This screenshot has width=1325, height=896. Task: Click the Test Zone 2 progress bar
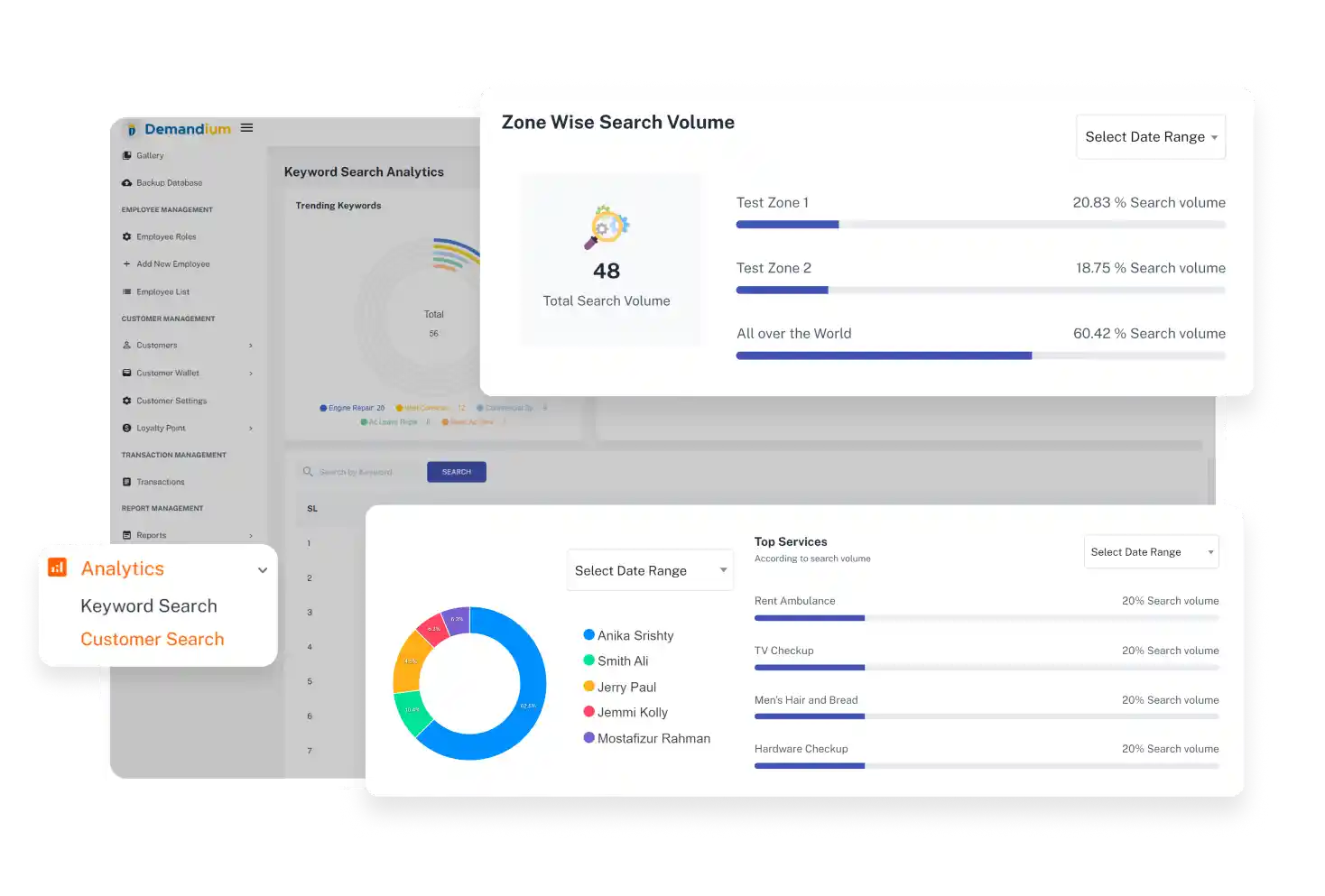pyautogui.click(x=981, y=291)
